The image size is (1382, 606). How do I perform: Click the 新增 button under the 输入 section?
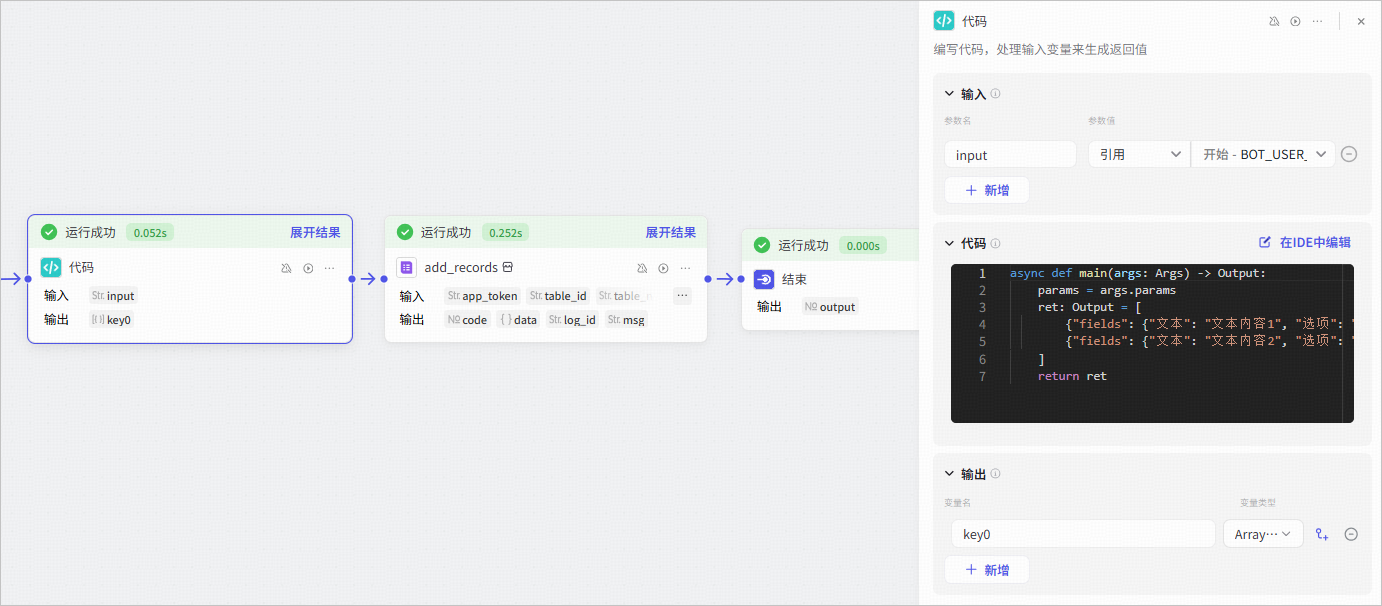(x=986, y=190)
